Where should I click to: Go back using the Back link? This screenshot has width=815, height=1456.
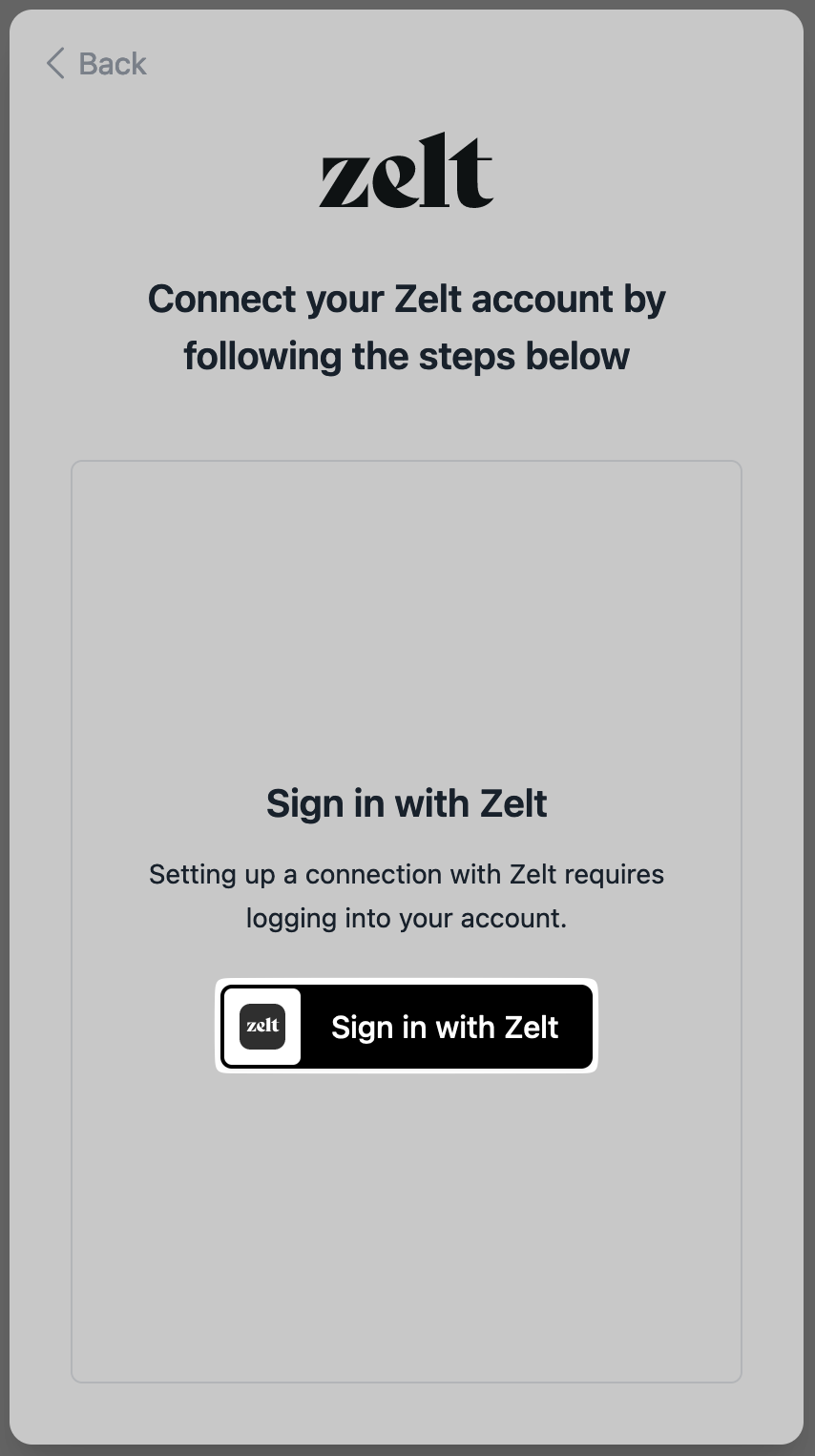click(x=96, y=64)
